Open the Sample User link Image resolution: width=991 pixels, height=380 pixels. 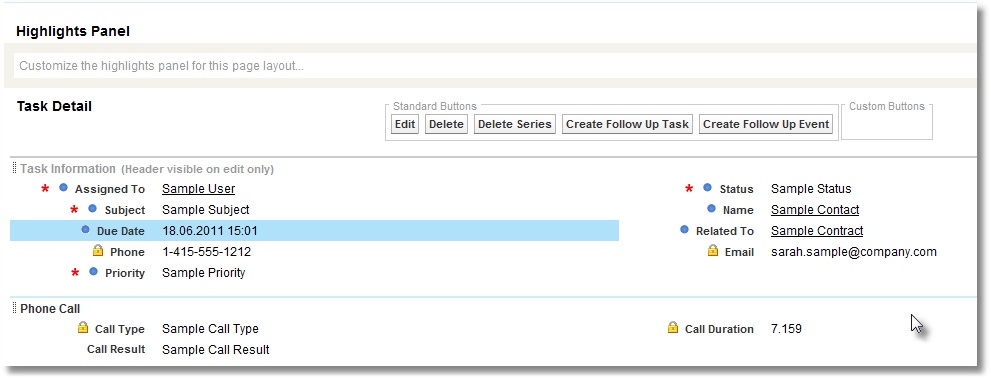(x=198, y=189)
